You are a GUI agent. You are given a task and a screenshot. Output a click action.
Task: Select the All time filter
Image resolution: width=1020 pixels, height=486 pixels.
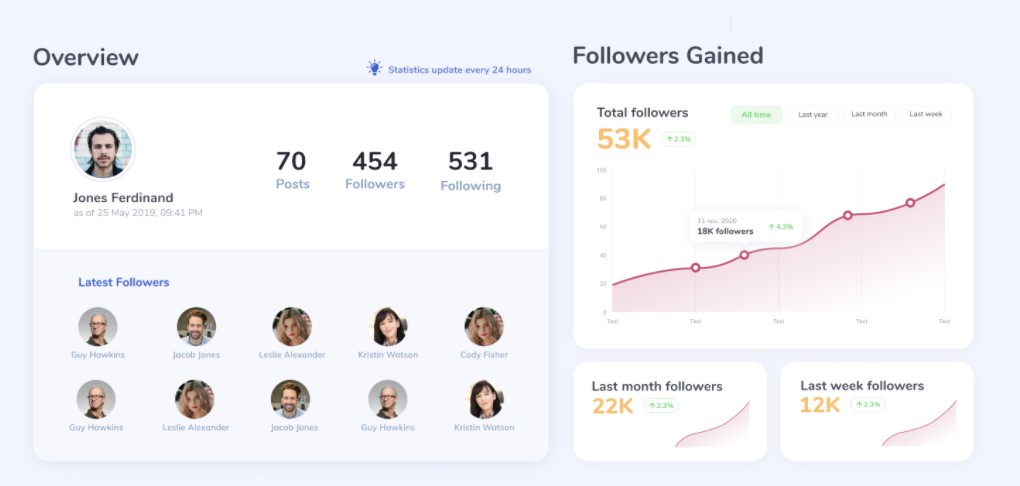pos(756,115)
